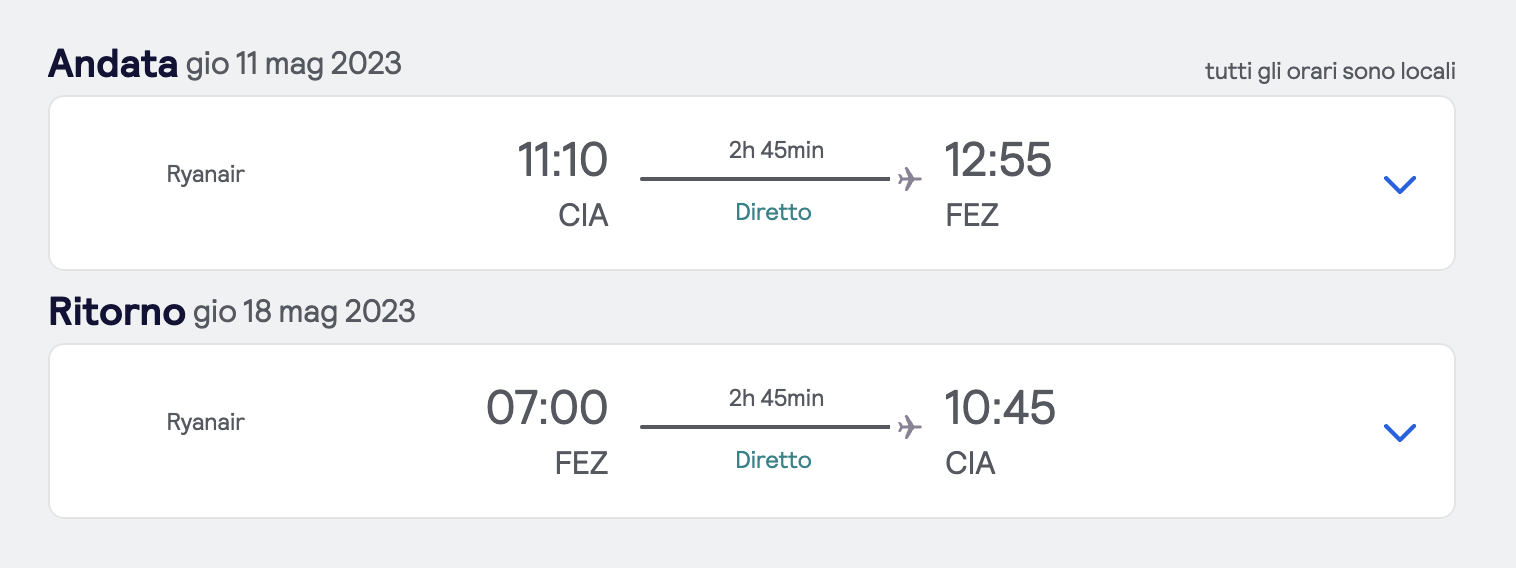Screen dimensions: 1516x568
Task: Click the Diretto label on the outbound flight
Action: coord(773,212)
